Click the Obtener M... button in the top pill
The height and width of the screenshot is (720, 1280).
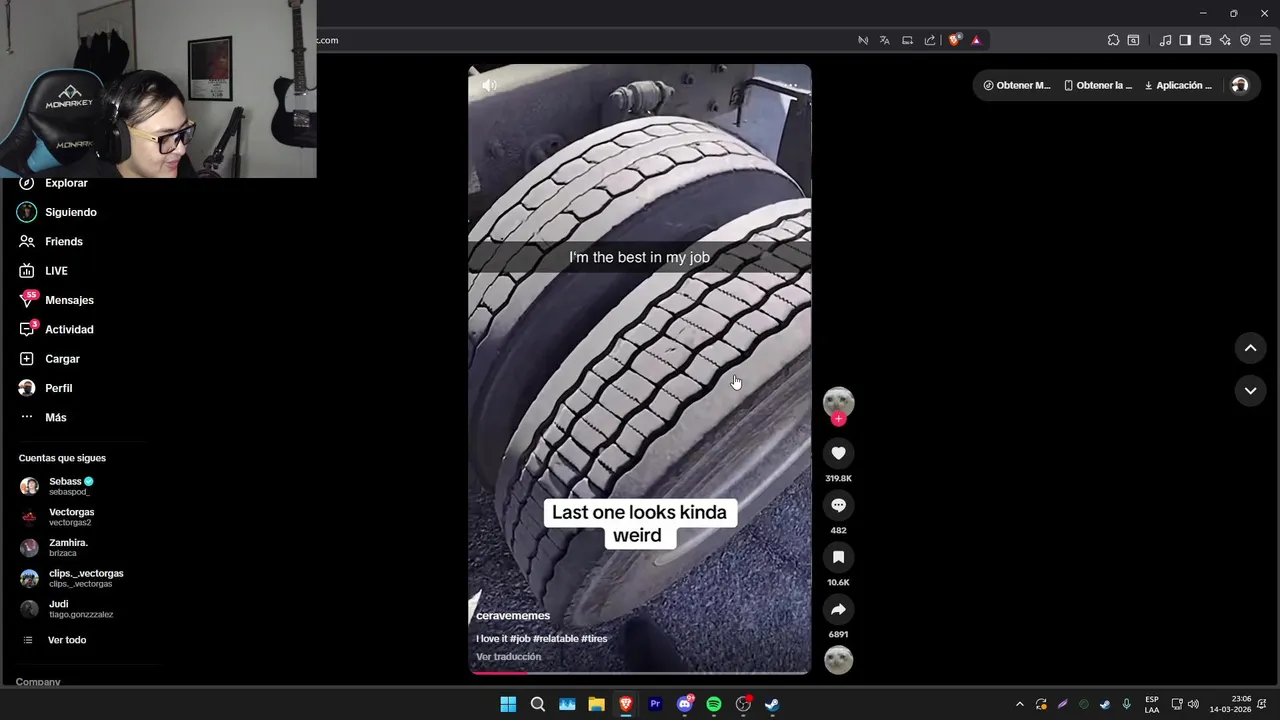click(x=1017, y=85)
